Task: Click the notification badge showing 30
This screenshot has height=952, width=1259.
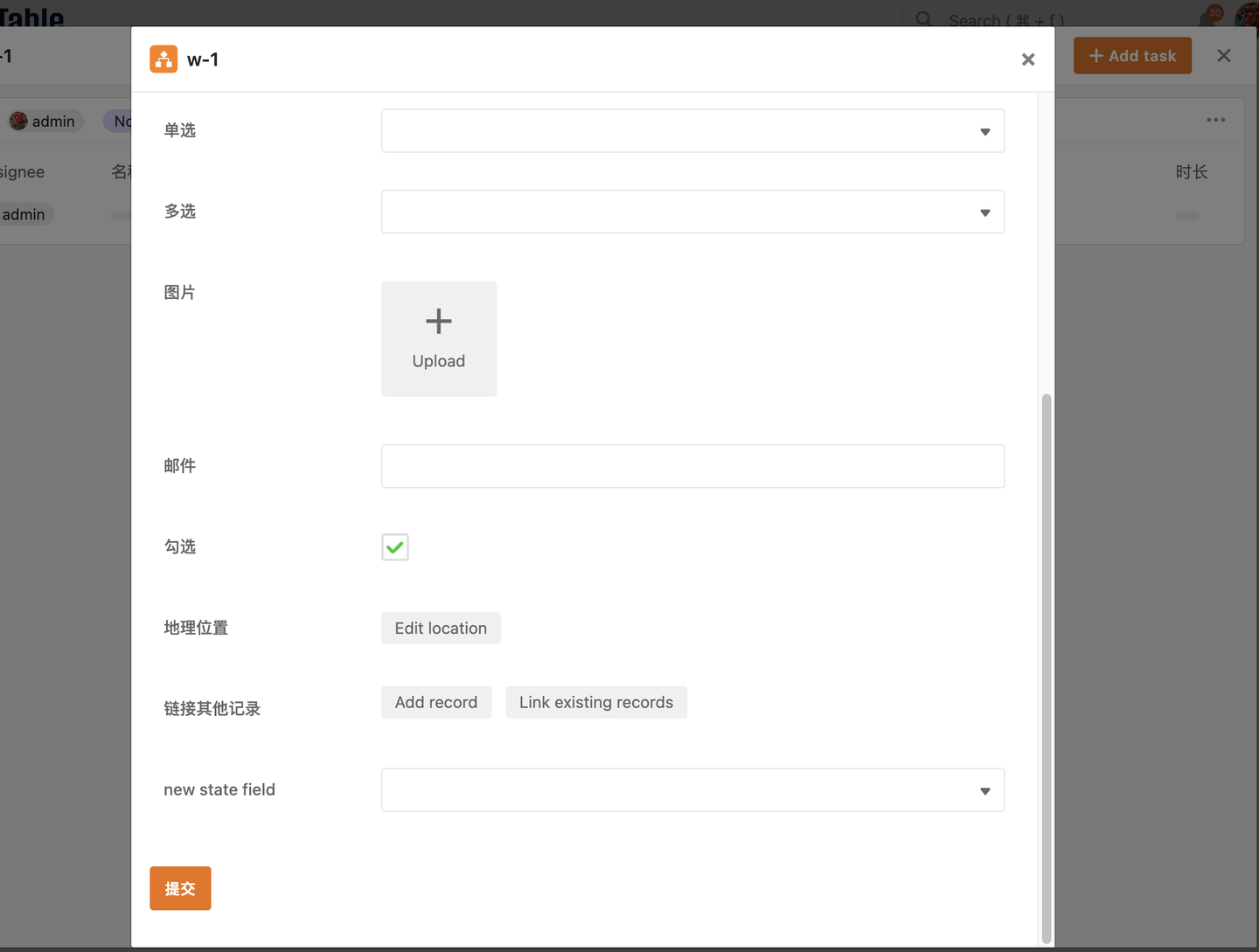Action: click(1214, 13)
